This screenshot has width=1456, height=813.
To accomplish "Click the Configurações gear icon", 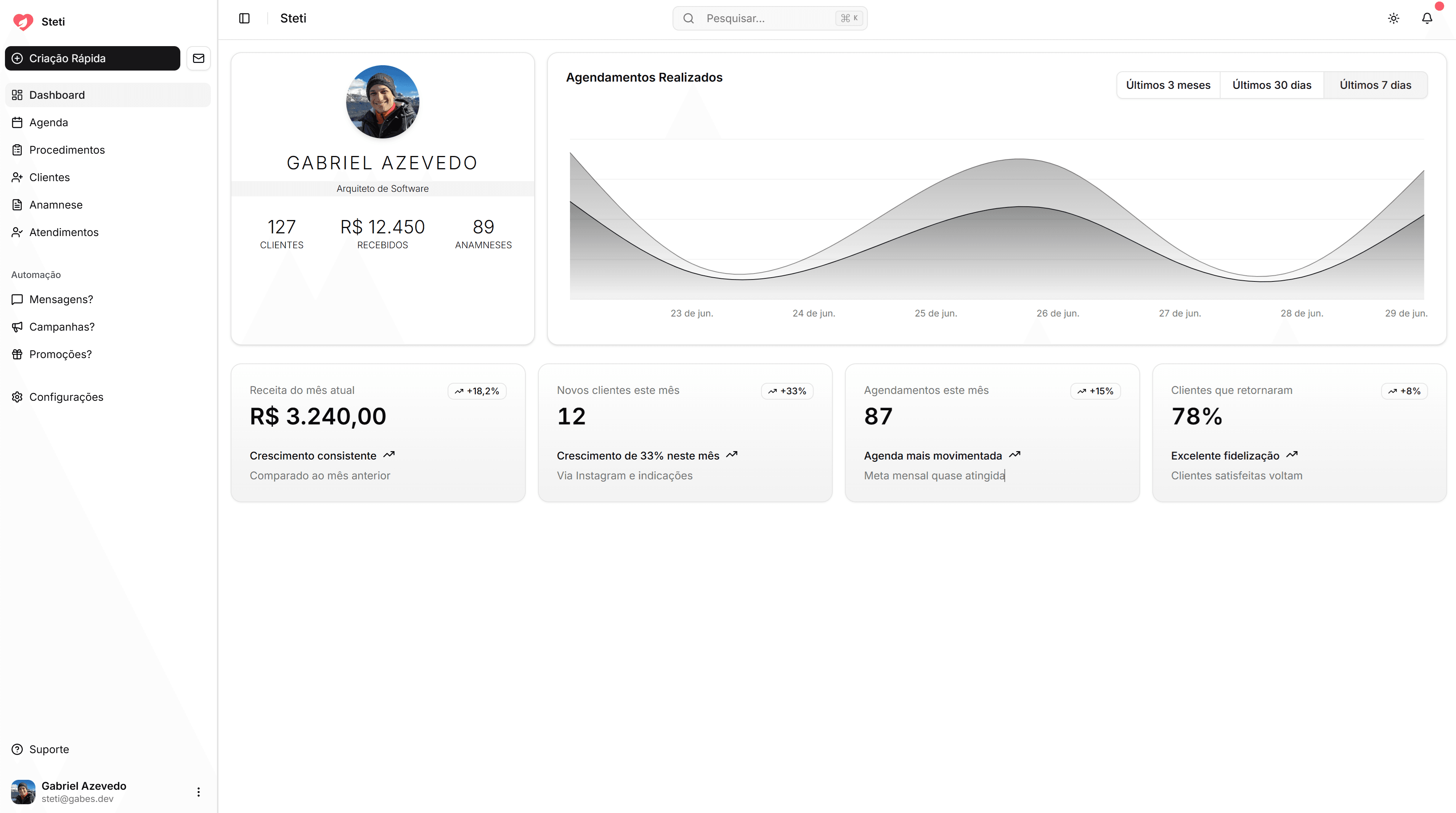I will 17,397.
